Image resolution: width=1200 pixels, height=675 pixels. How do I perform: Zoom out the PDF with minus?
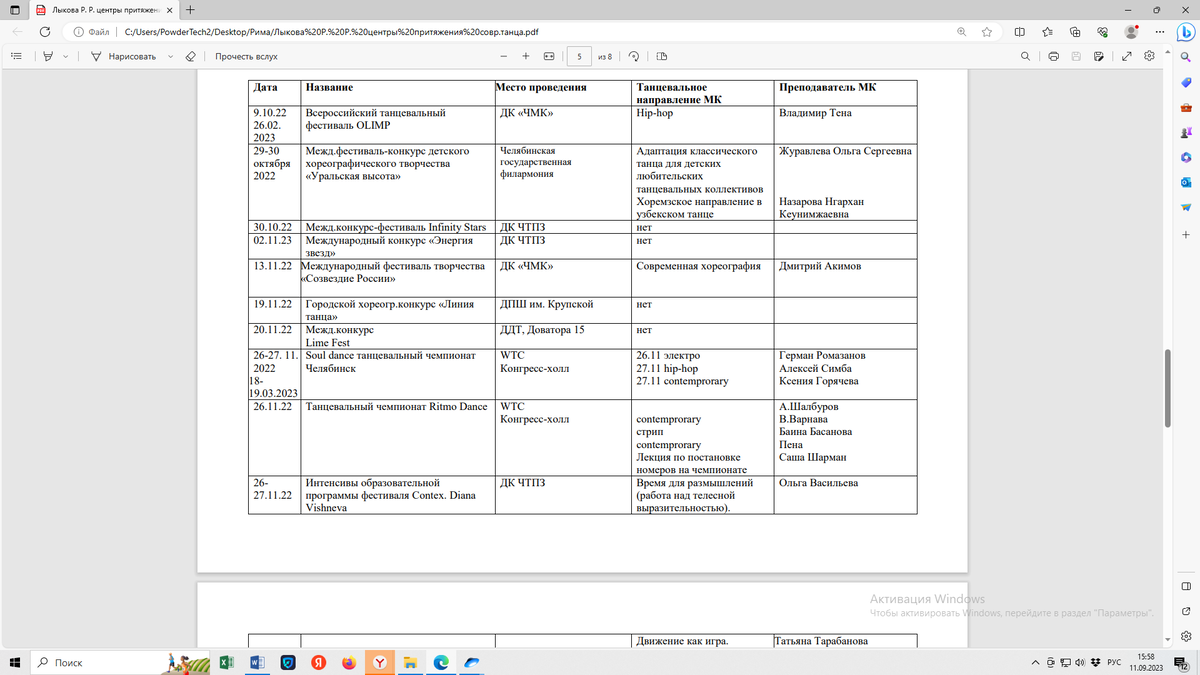(x=502, y=56)
